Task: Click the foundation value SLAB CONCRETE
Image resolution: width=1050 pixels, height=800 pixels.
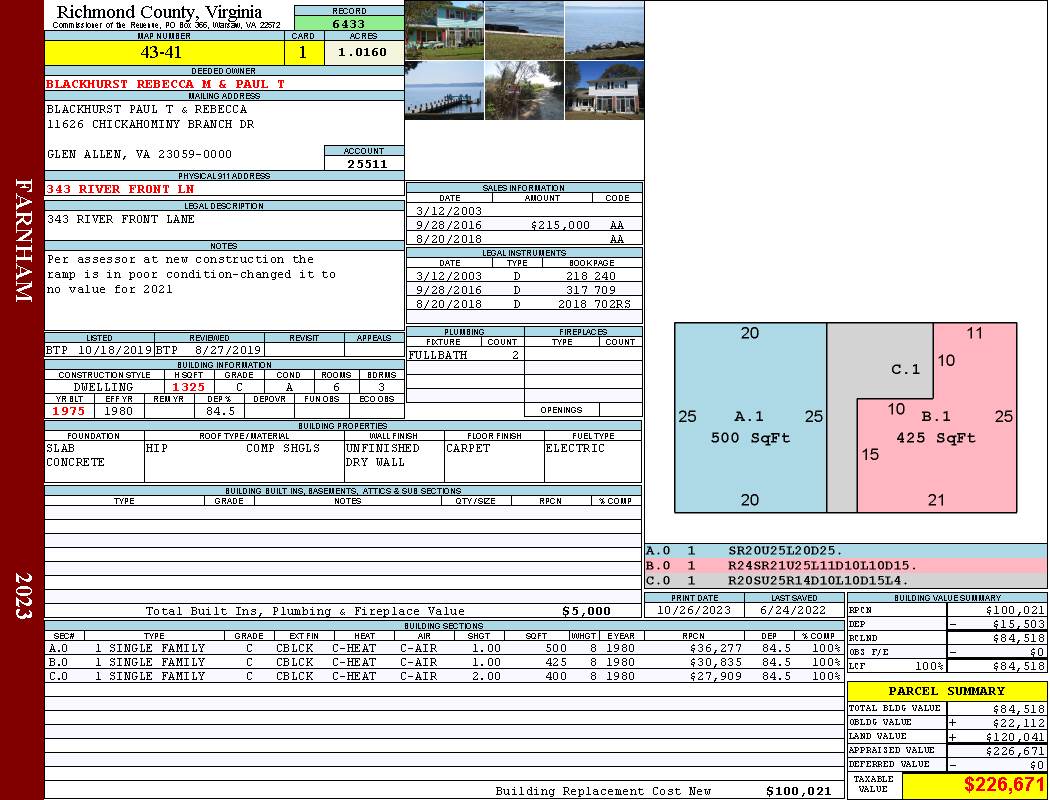Action: tap(76, 455)
